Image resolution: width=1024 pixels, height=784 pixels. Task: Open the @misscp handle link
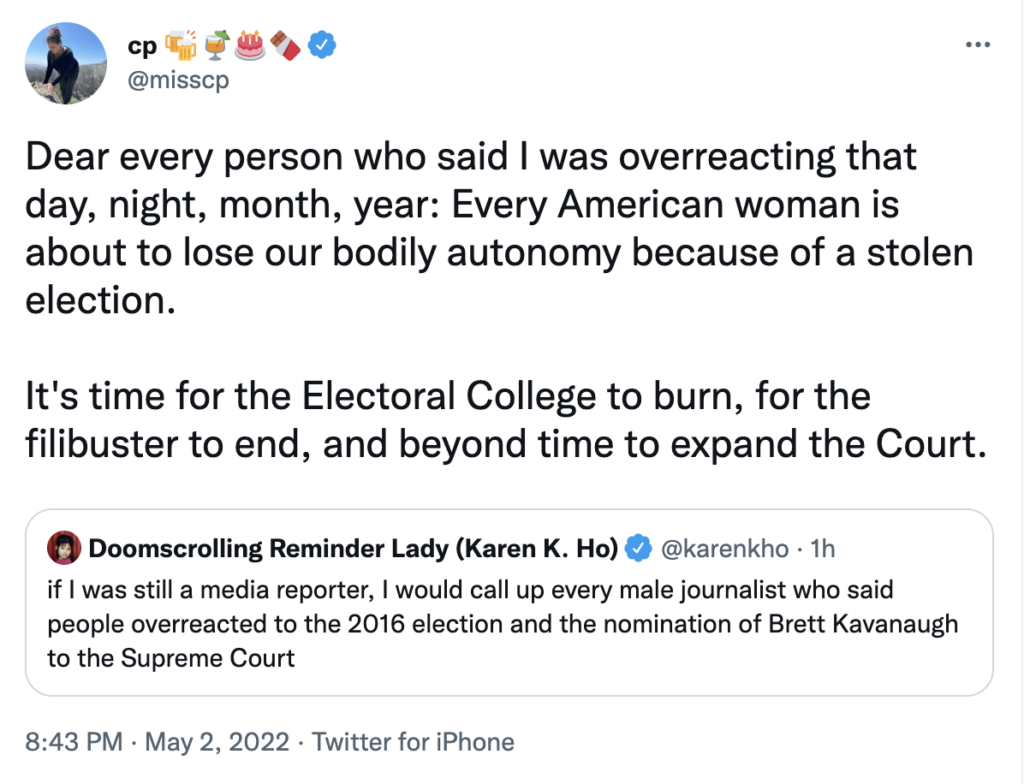(x=181, y=80)
